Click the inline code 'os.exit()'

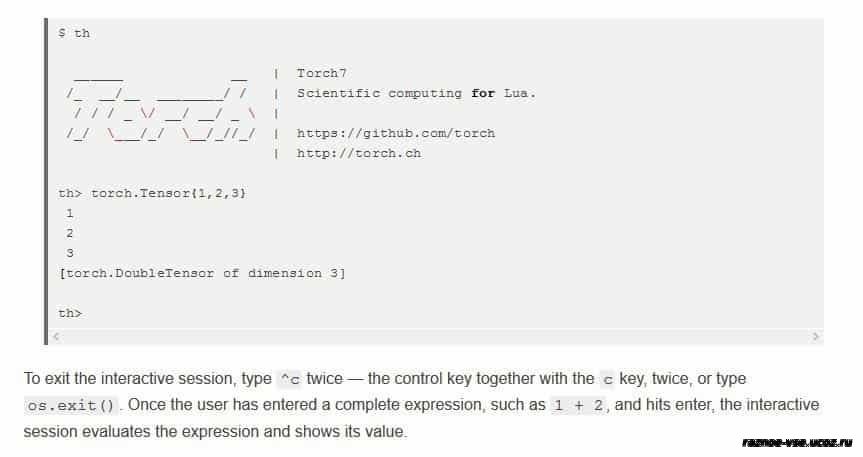71,406
